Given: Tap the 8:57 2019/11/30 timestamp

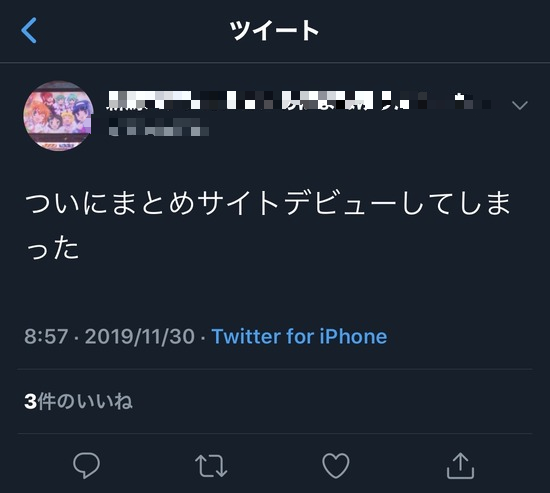Looking at the screenshot, I should pos(109,336).
